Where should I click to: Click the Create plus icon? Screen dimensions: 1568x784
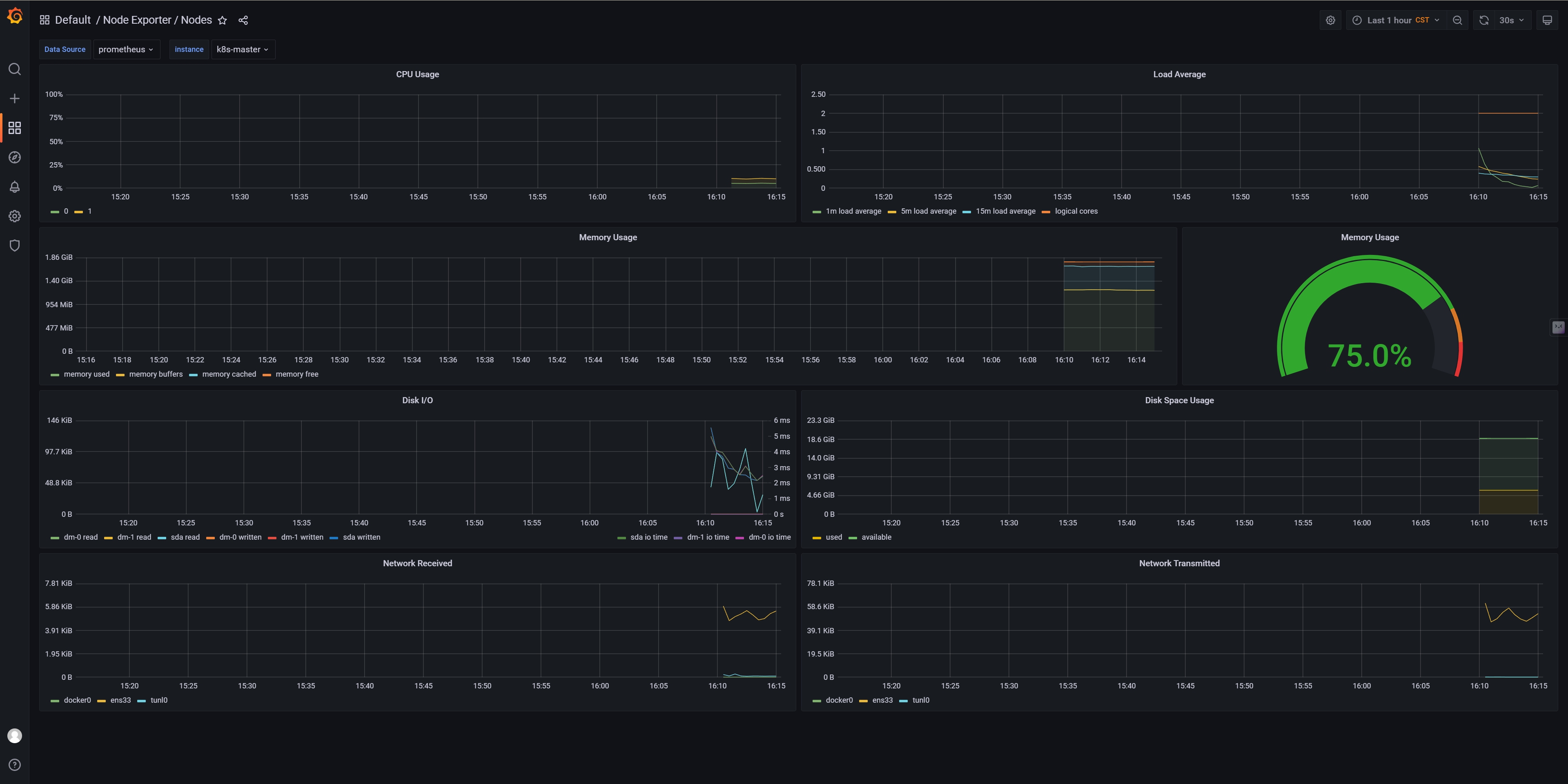(15, 99)
